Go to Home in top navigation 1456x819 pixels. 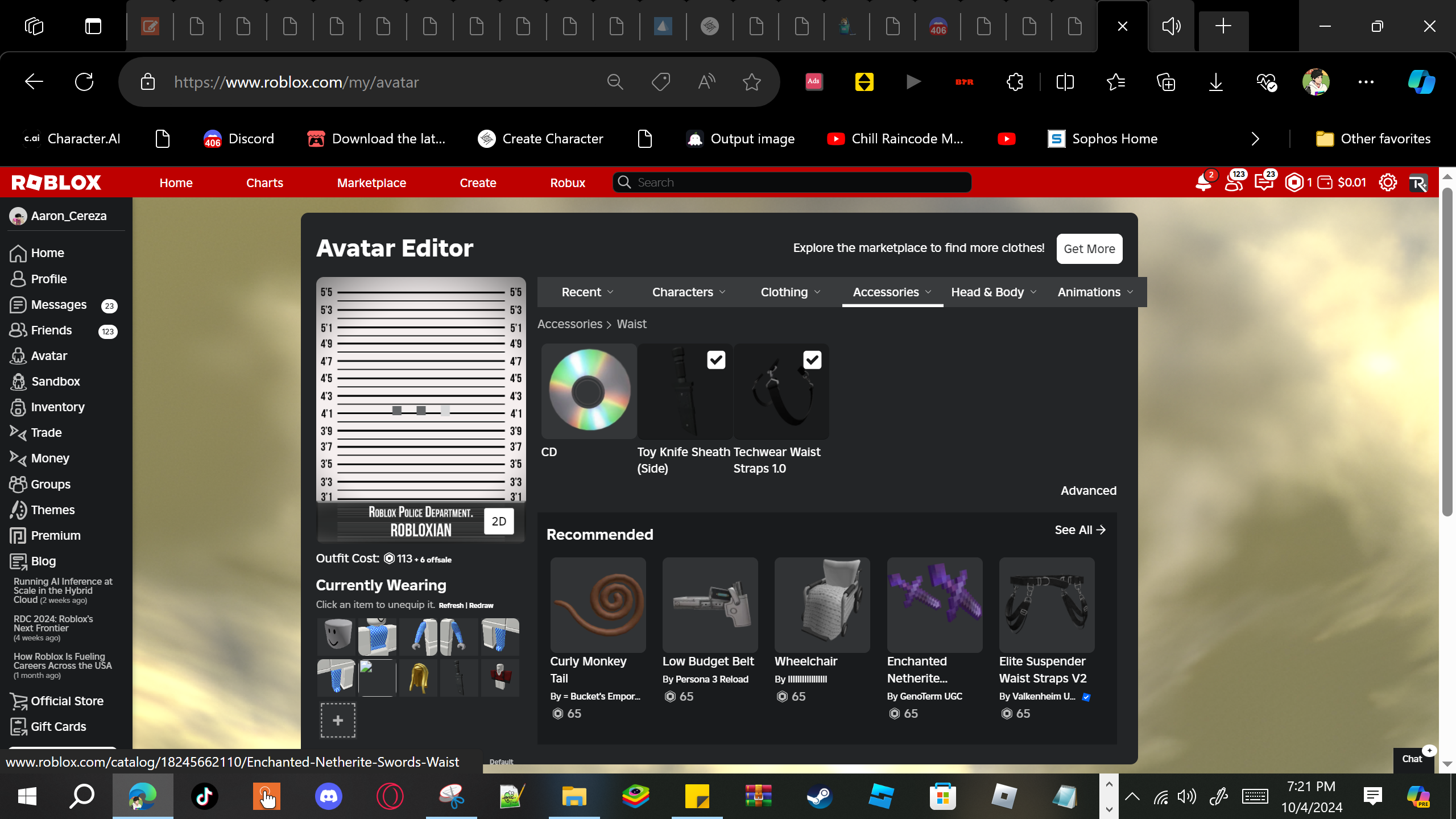pos(176,183)
